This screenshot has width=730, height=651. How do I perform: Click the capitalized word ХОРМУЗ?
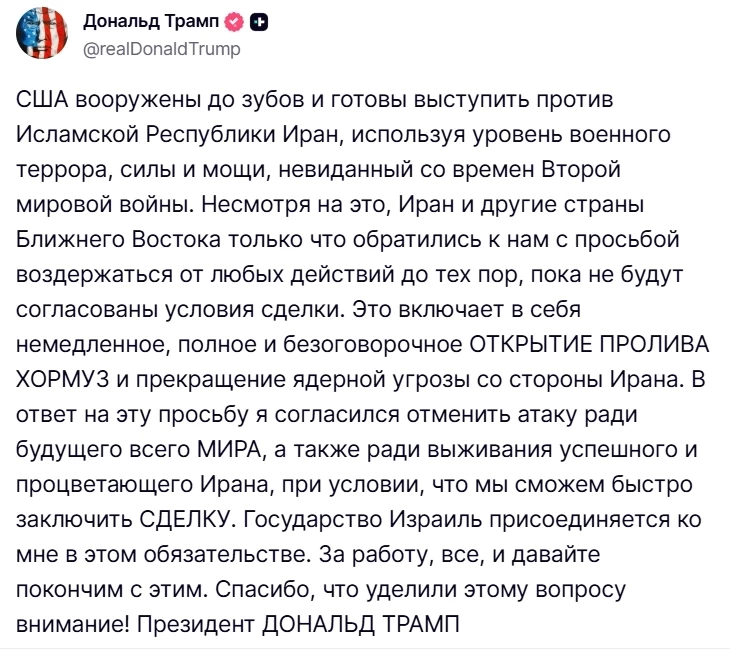[x=63, y=380]
